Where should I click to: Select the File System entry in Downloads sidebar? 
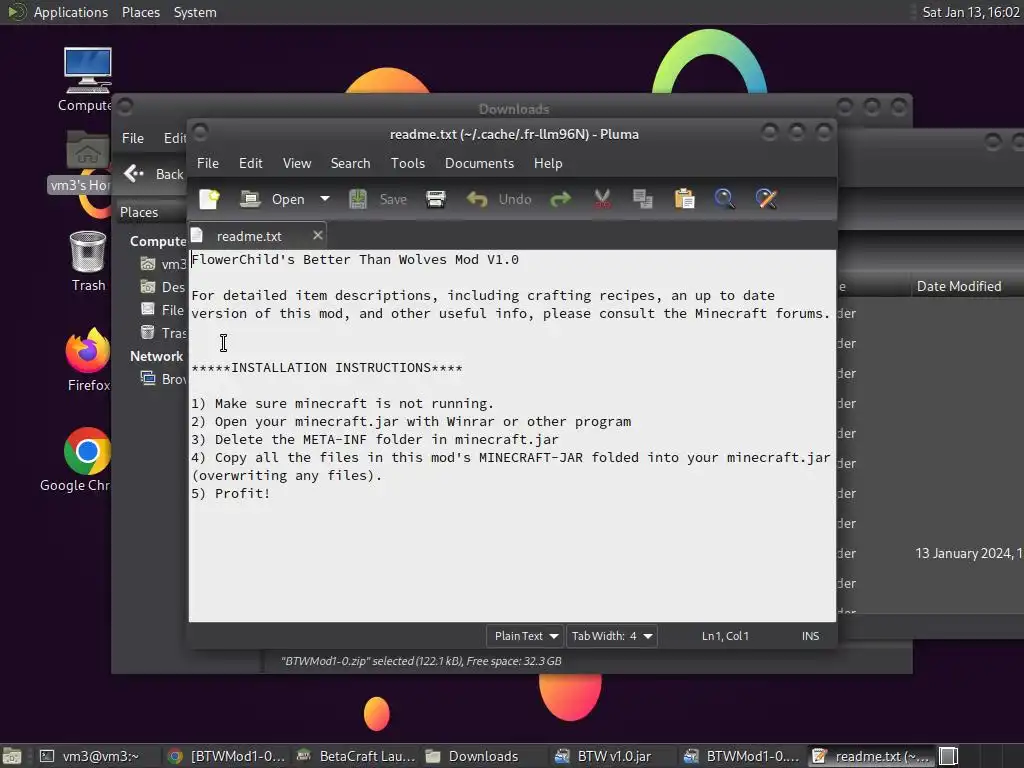(x=163, y=310)
